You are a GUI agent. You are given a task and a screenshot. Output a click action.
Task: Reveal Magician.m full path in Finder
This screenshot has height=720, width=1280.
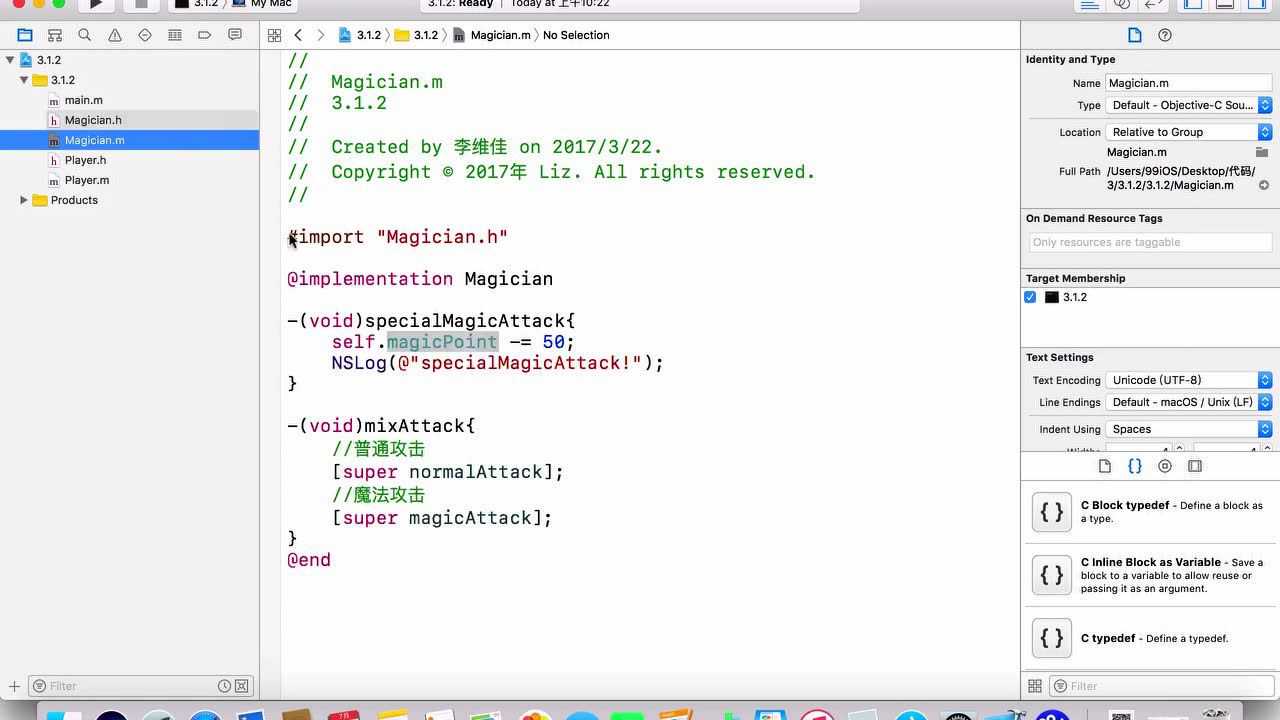tap(1264, 185)
